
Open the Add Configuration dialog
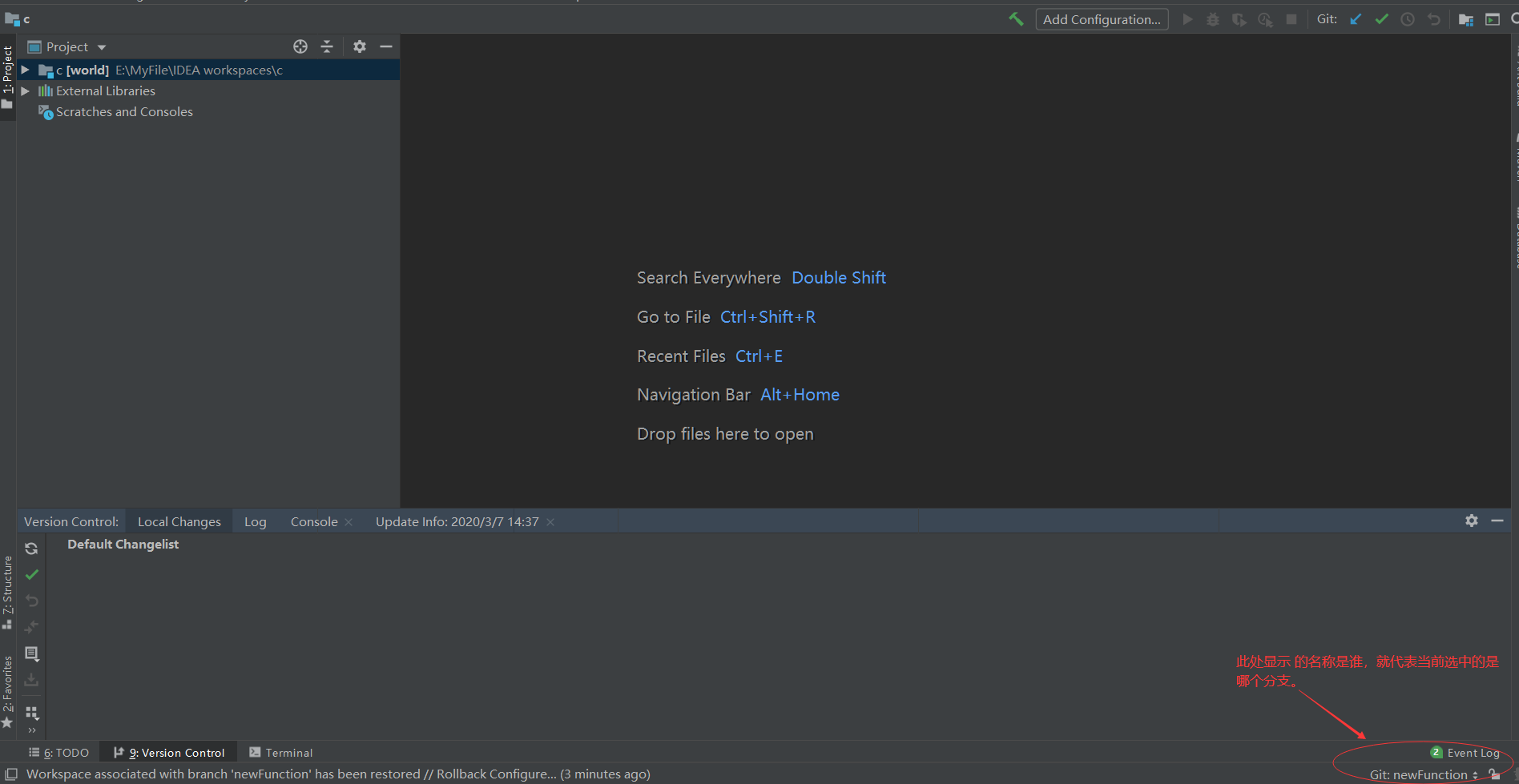click(x=1102, y=19)
